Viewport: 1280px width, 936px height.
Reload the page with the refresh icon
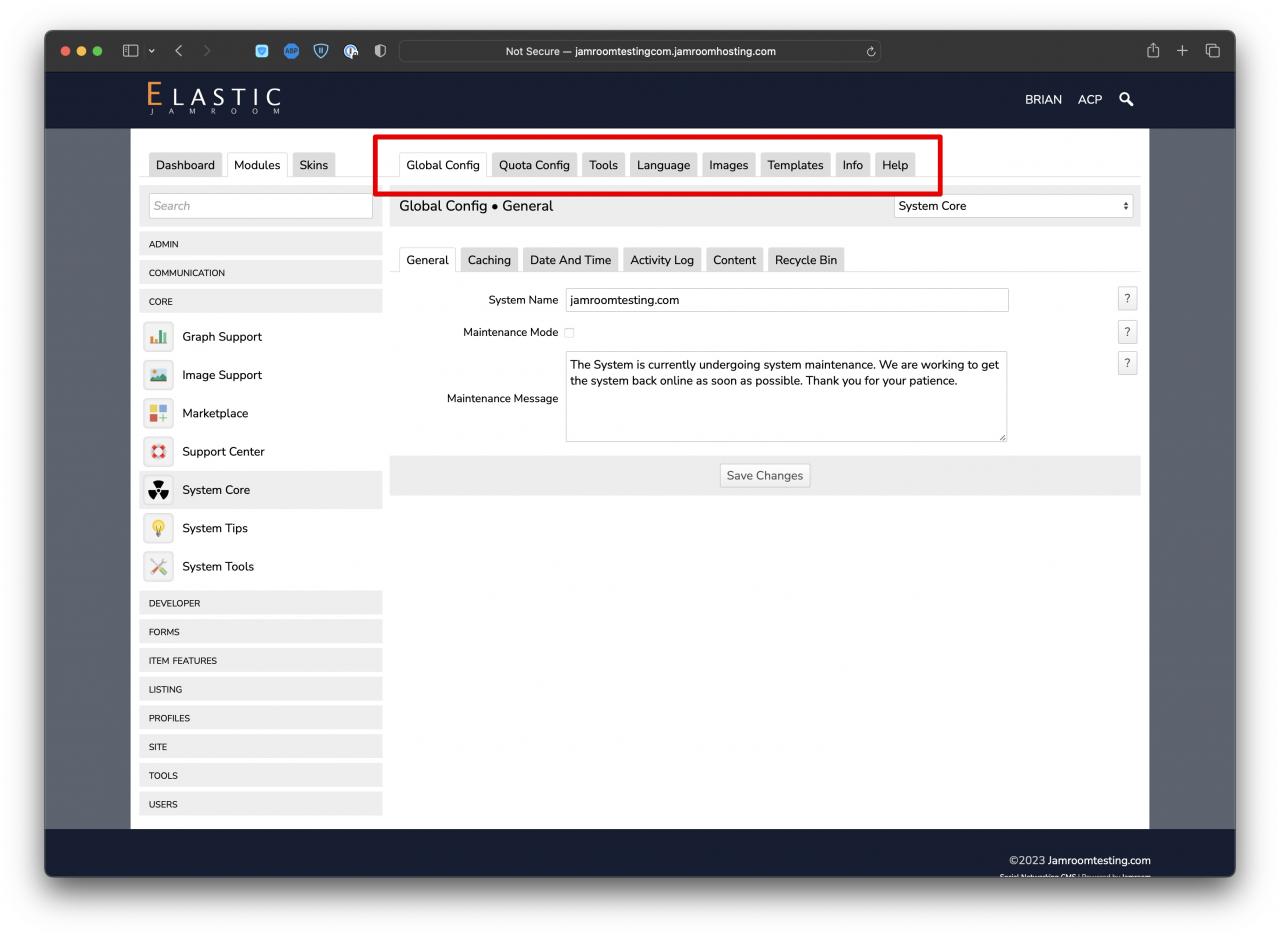tap(871, 52)
